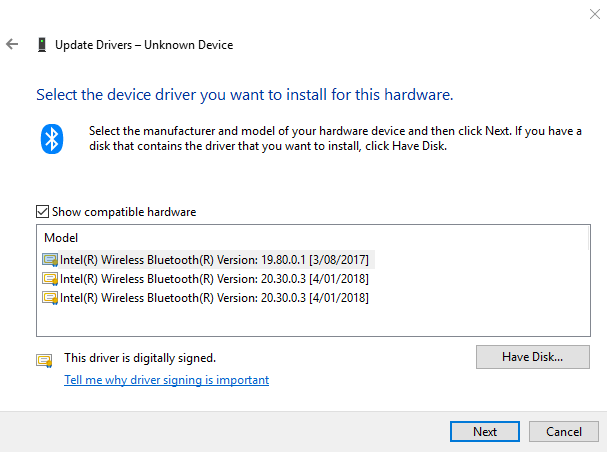Click the Have Disk... button

533,356
